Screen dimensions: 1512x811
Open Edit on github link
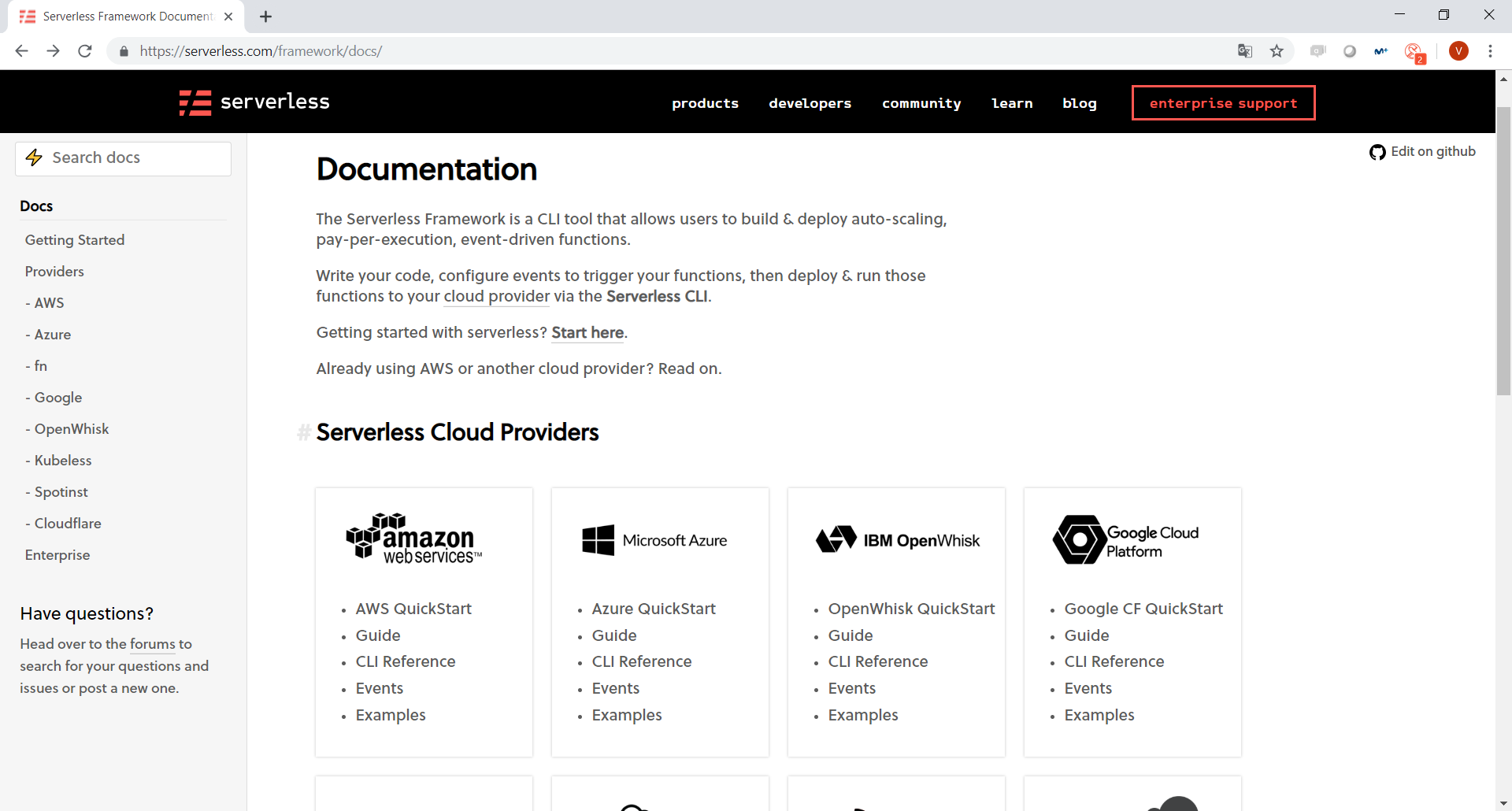1422,152
